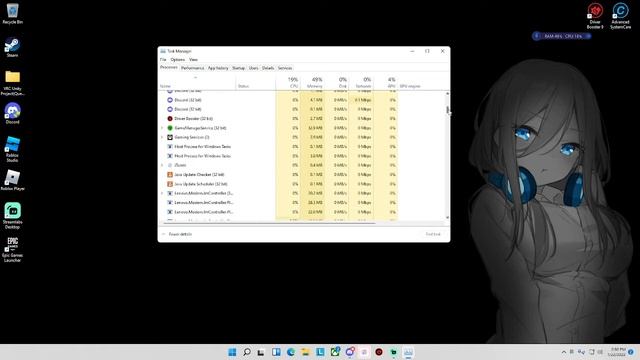Open the clock and date in the taskbar
Viewport: 640px width, 360px height.
(617, 352)
